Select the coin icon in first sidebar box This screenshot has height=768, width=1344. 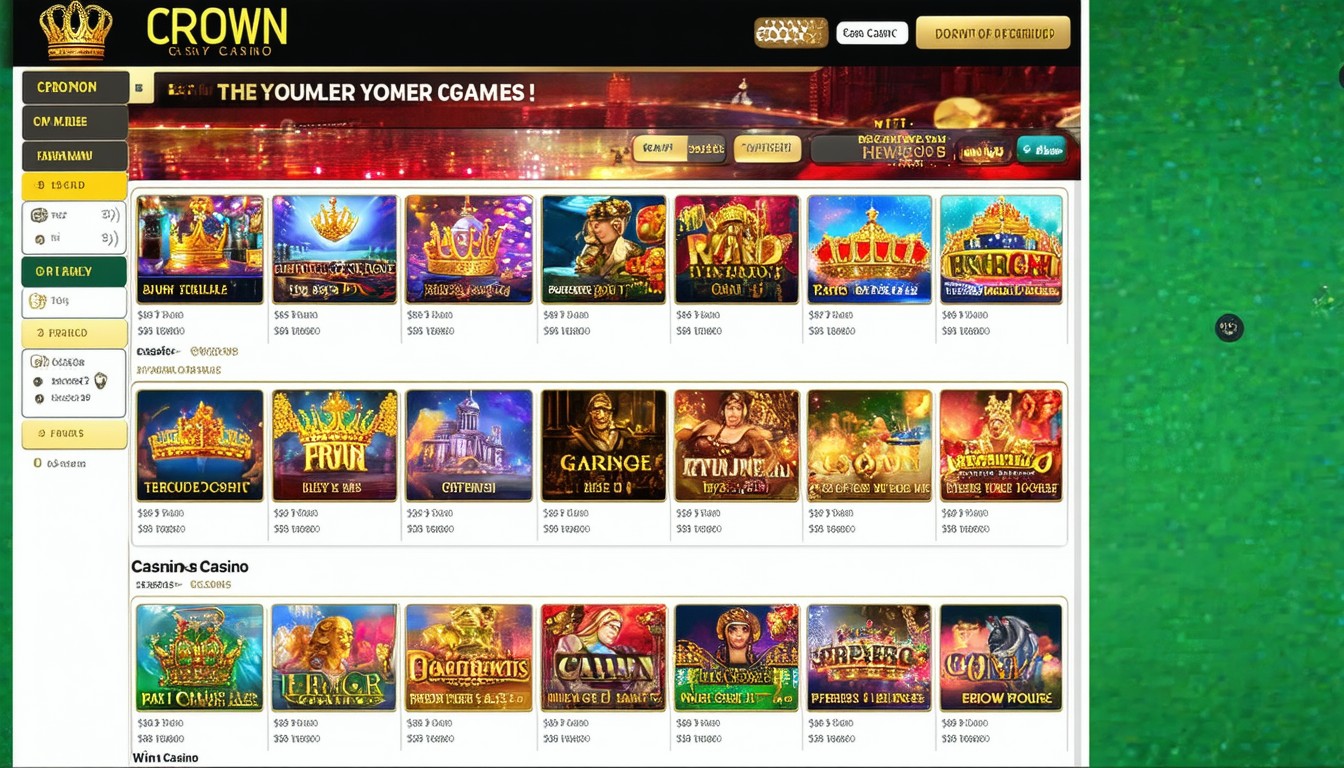(39, 215)
